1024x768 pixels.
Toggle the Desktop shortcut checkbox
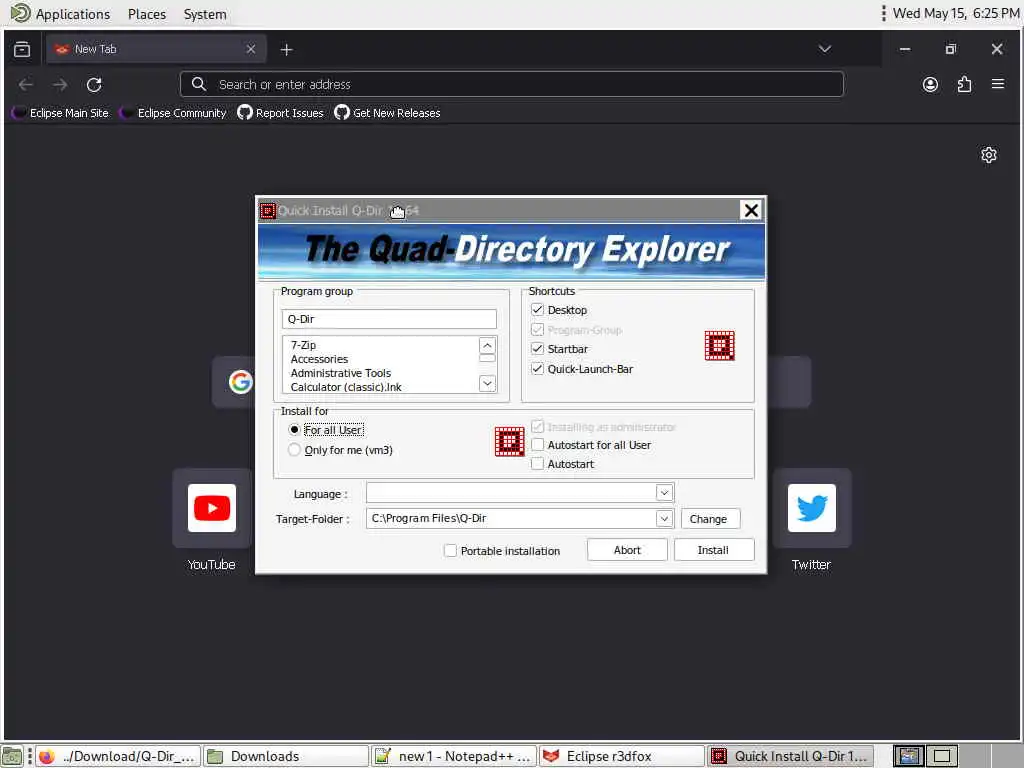537,310
